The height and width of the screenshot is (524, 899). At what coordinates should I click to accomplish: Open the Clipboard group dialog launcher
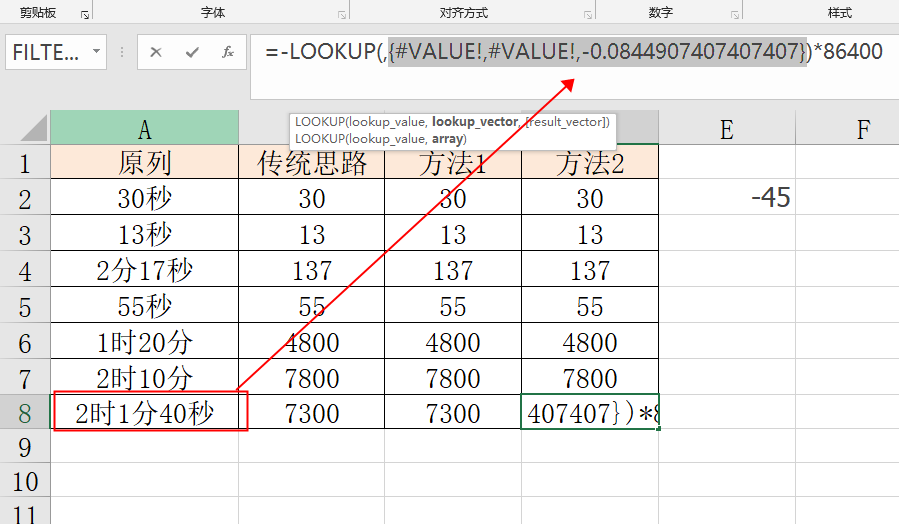(x=85, y=15)
